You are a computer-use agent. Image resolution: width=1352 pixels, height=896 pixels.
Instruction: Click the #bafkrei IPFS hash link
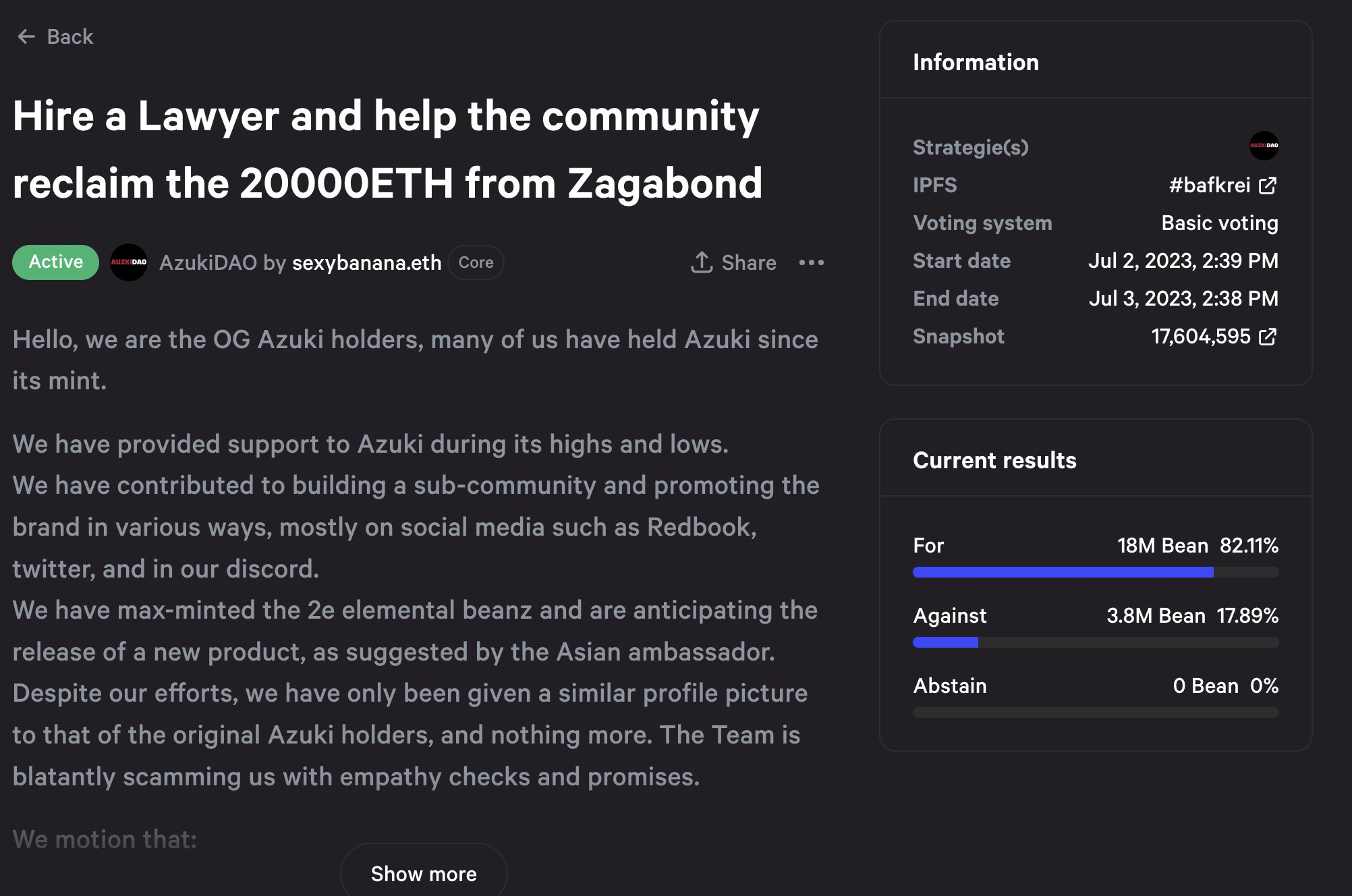pos(1209,186)
